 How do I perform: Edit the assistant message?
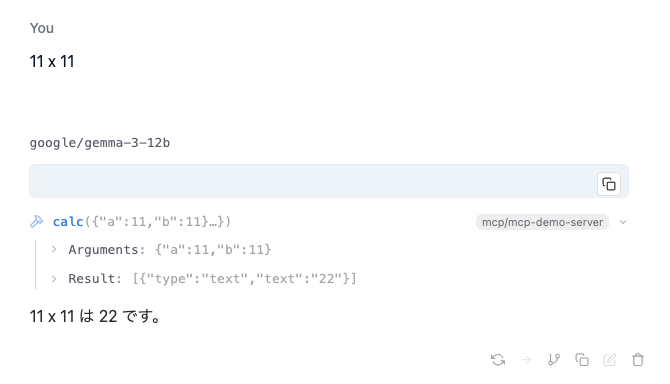pos(610,360)
